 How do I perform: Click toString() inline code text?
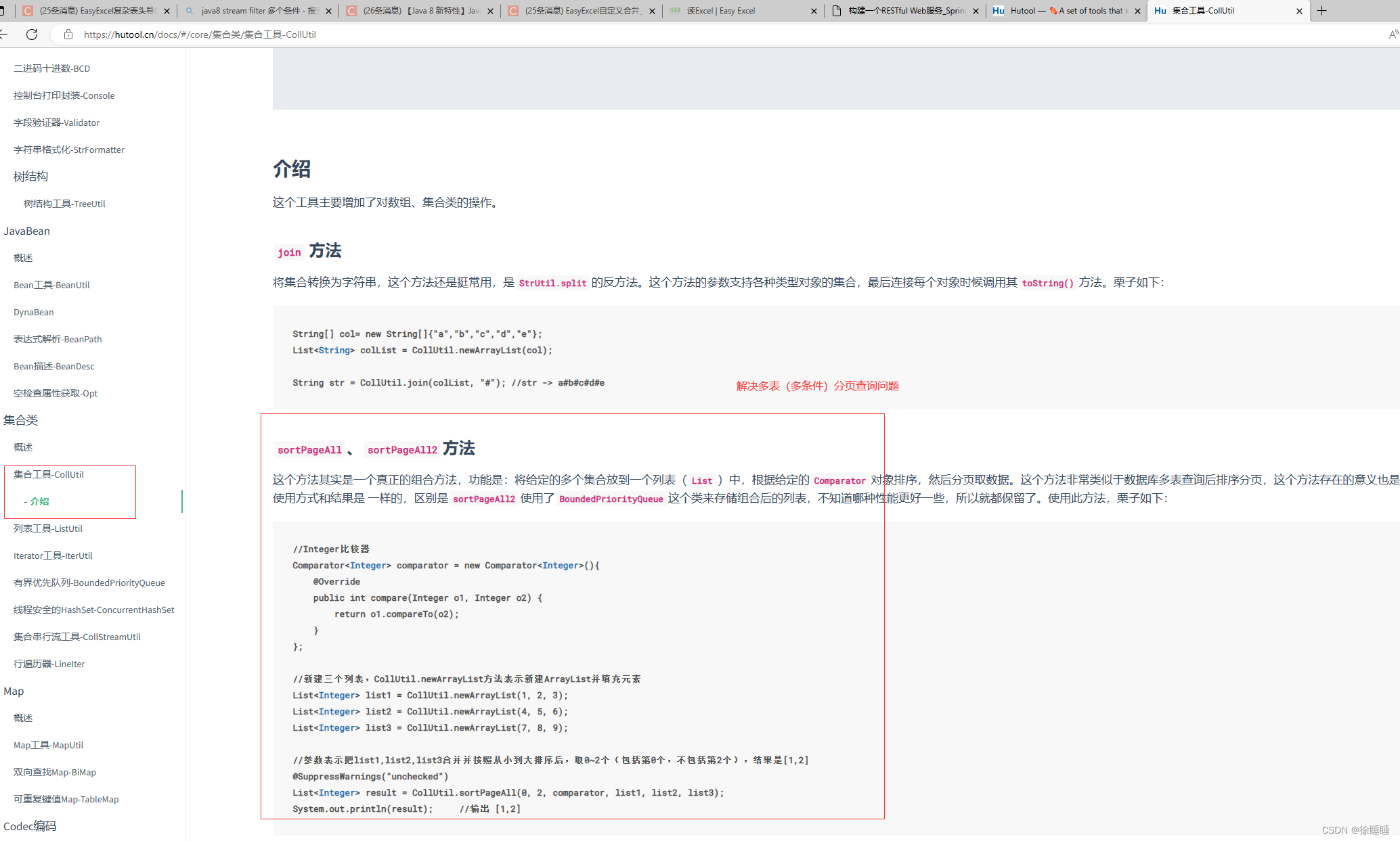[x=1047, y=283]
